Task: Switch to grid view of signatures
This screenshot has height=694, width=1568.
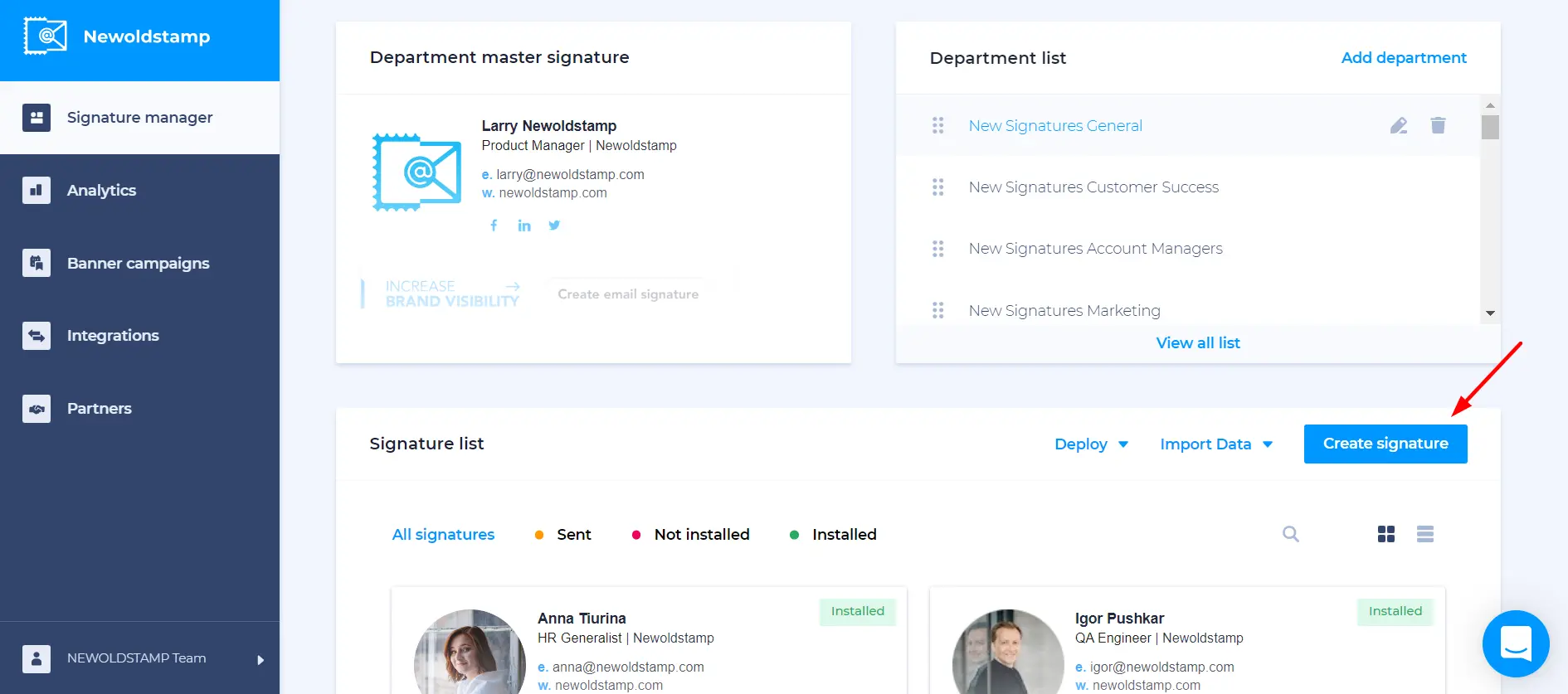Action: [1386, 534]
